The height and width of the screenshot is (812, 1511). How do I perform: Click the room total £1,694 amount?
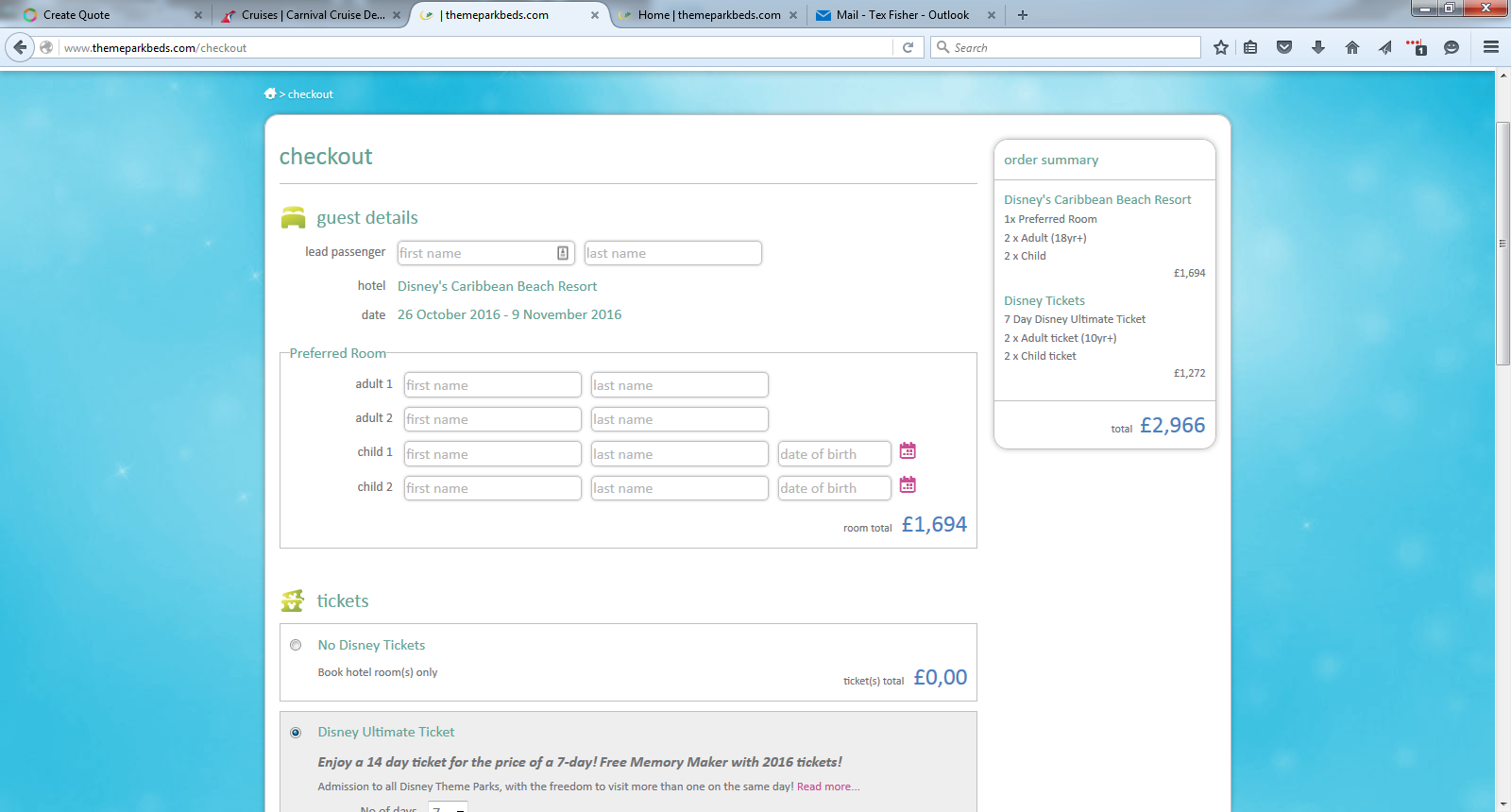click(x=934, y=524)
